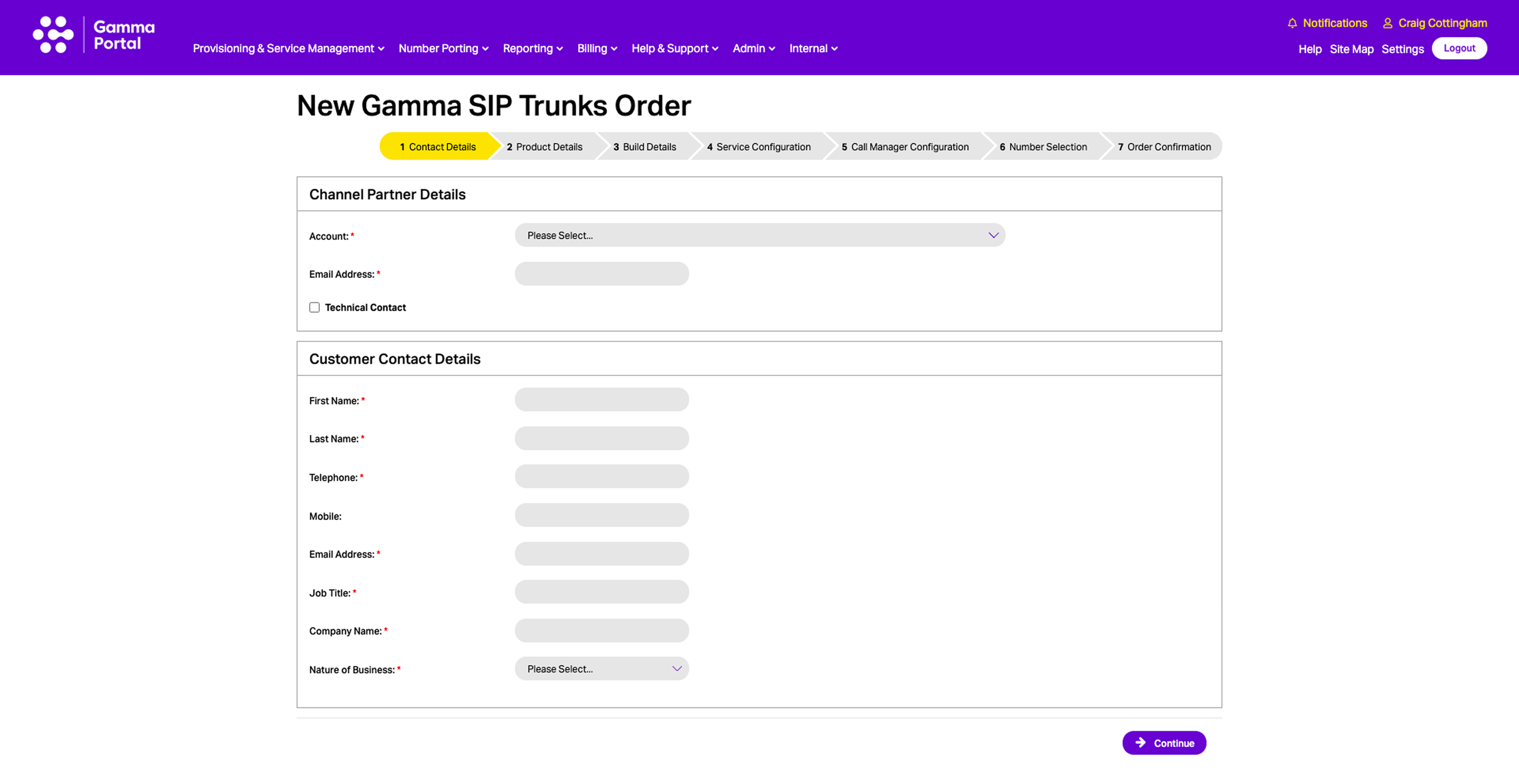This screenshot has width=1519, height=784.
Task: Open the Billing menu
Action: (x=596, y=48)
